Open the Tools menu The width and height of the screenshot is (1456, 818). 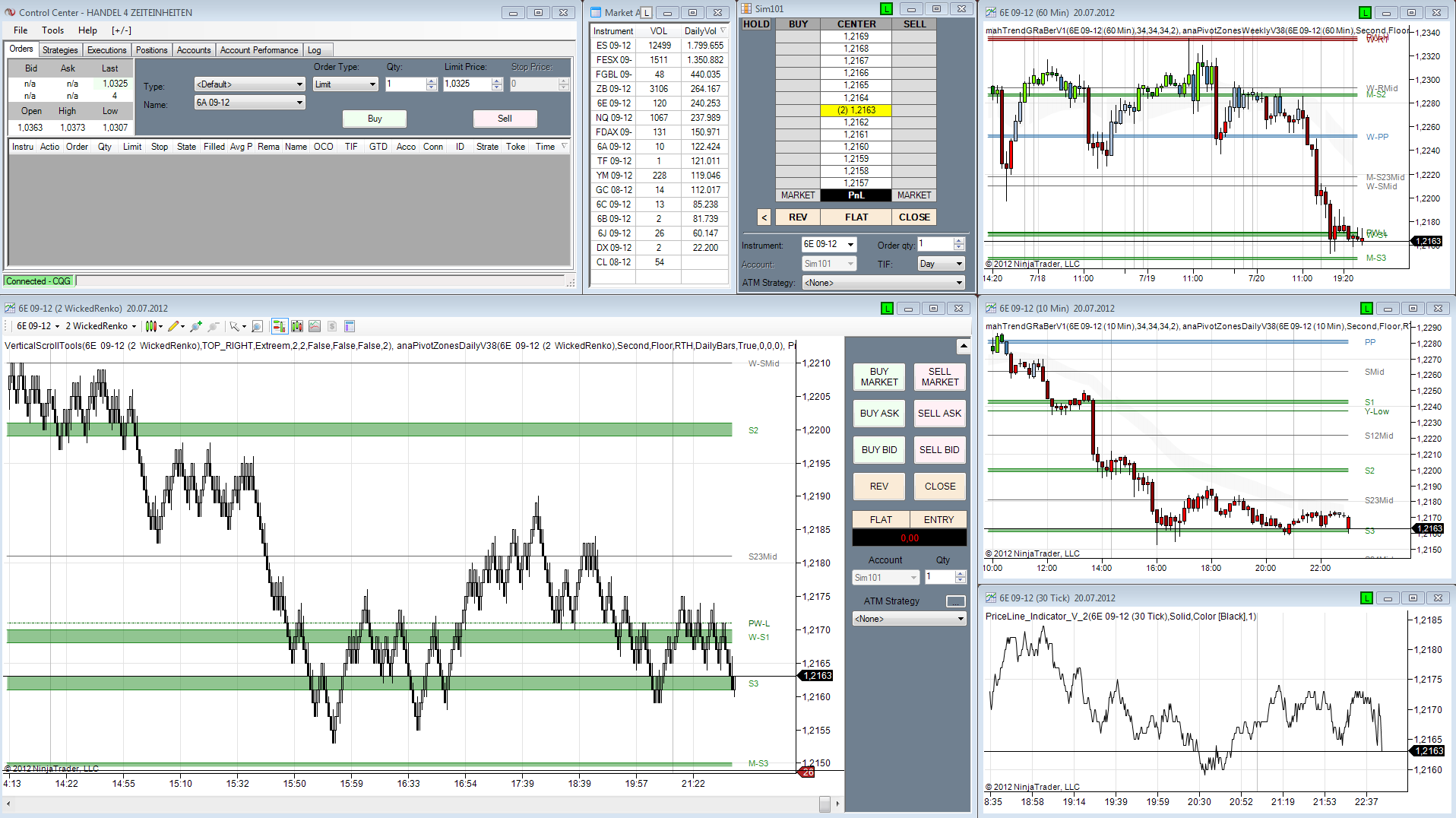click(52, 30)
